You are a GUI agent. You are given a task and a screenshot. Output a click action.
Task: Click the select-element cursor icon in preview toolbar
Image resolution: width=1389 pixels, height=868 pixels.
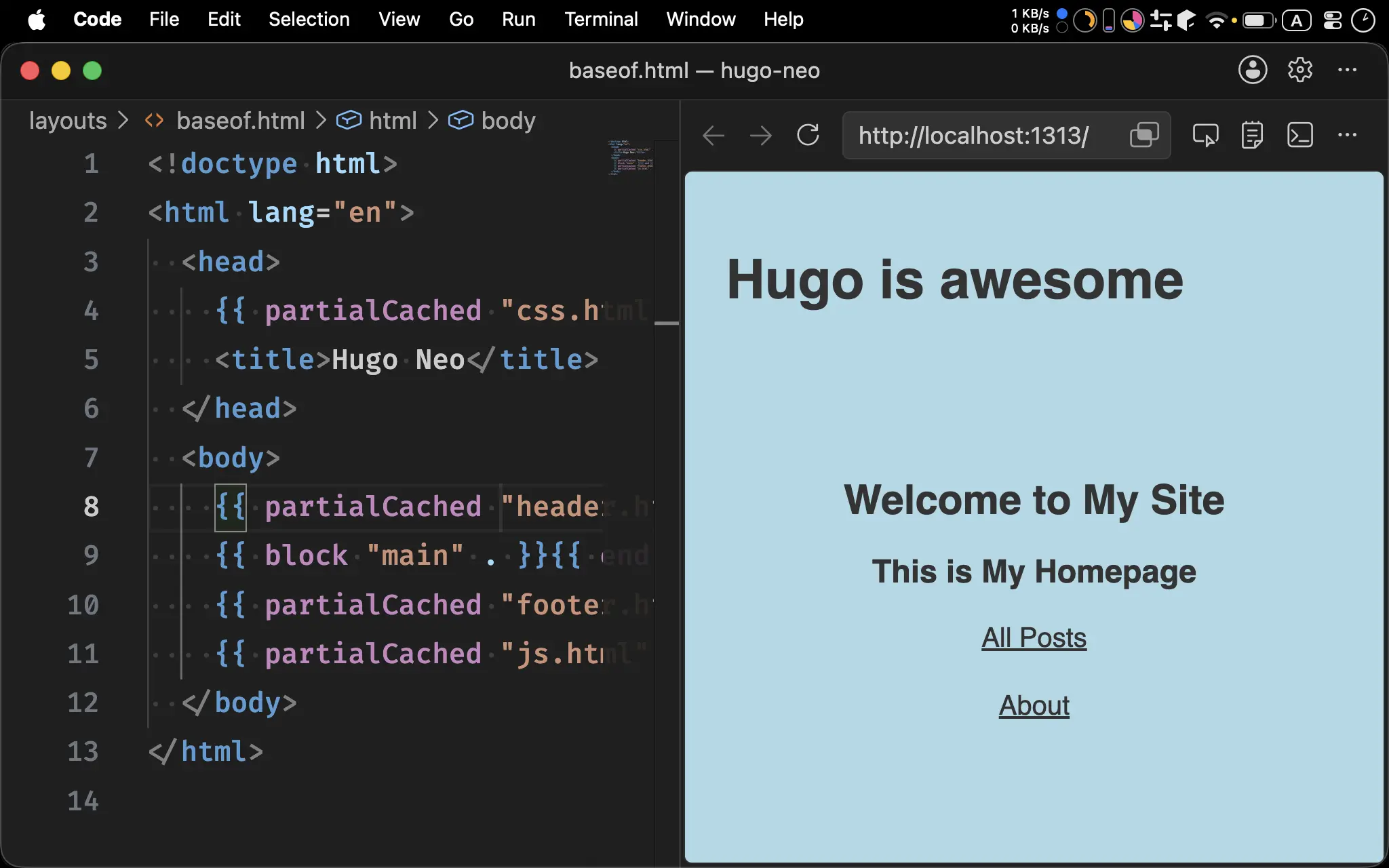1205,135
